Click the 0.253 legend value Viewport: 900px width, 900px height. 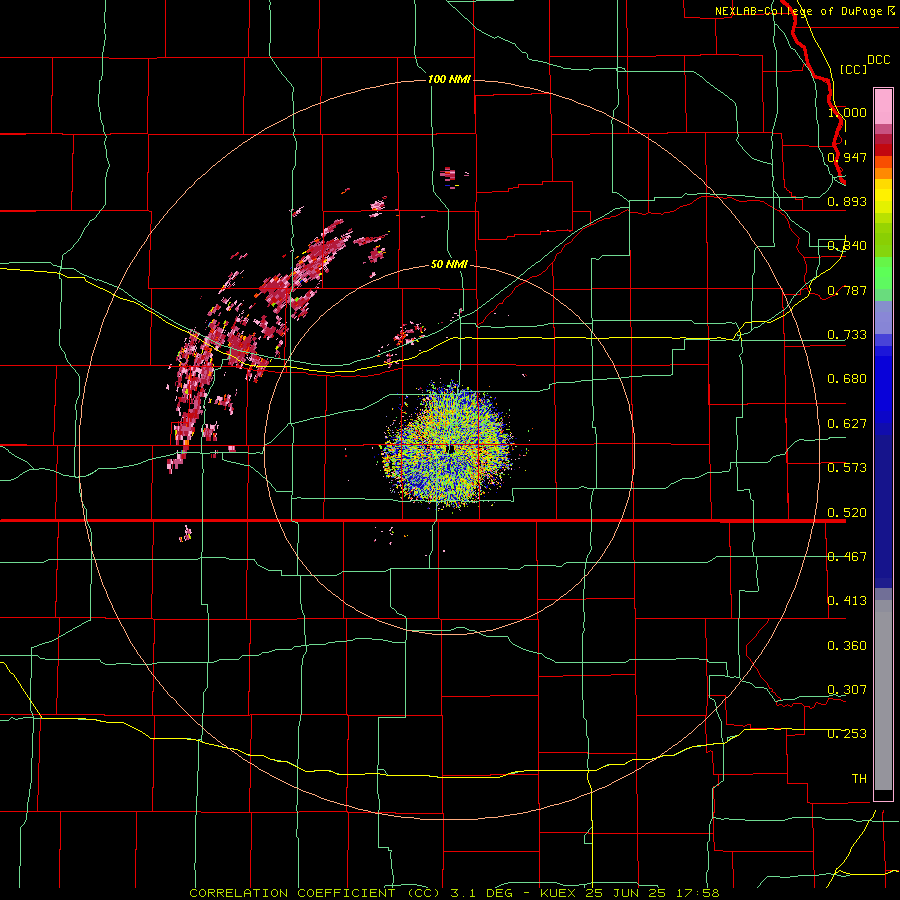click(x=847, y=734)
